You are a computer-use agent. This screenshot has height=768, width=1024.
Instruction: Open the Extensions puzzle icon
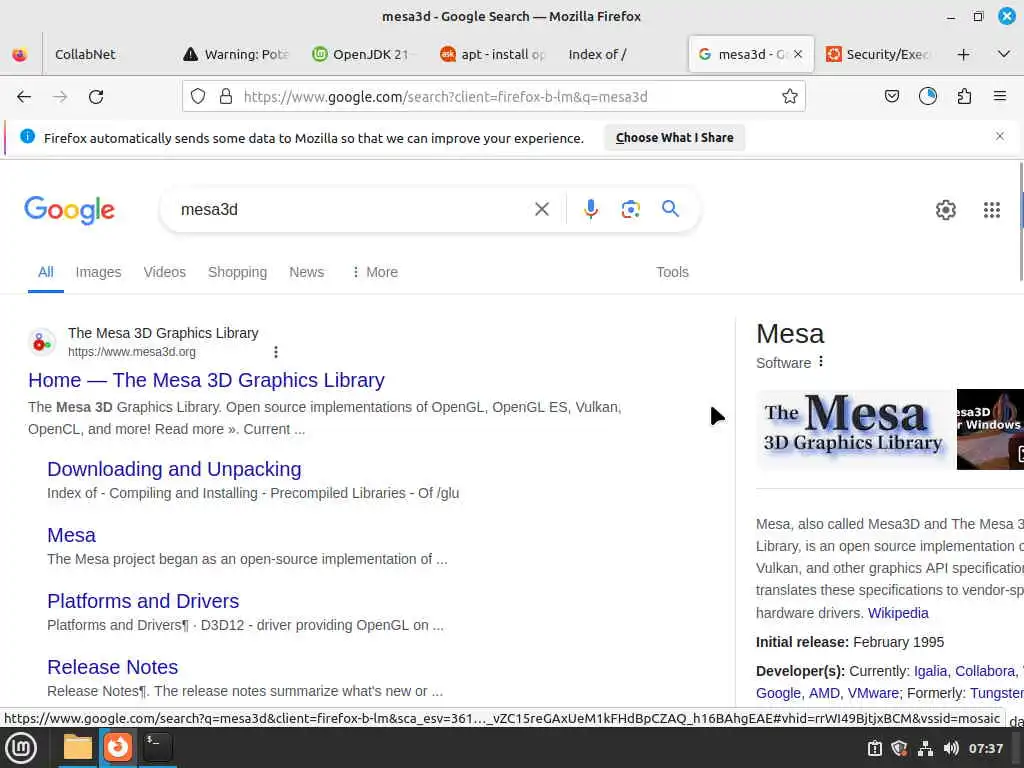964,97
